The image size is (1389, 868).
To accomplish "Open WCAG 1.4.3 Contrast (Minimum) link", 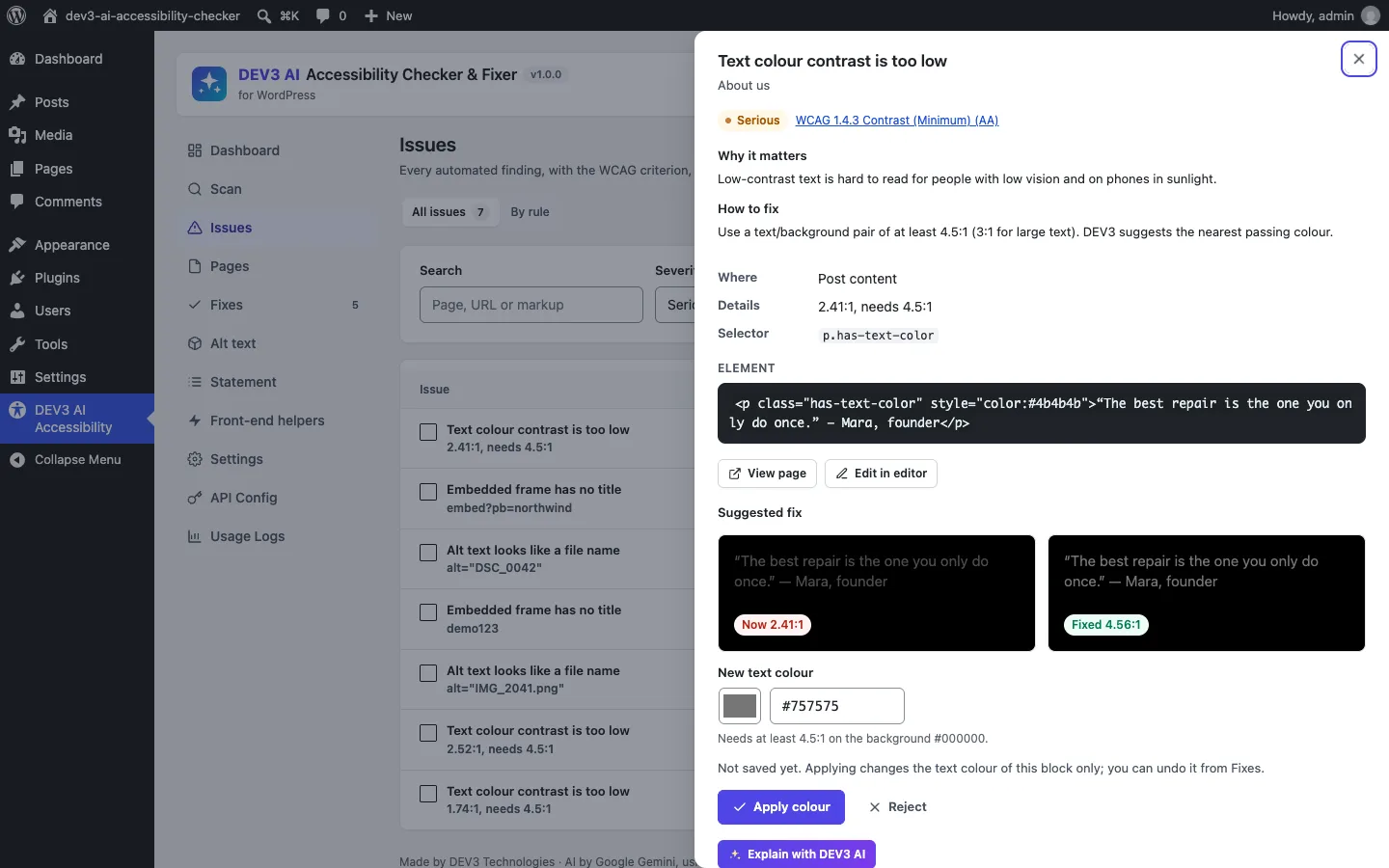I will (896, 121).
